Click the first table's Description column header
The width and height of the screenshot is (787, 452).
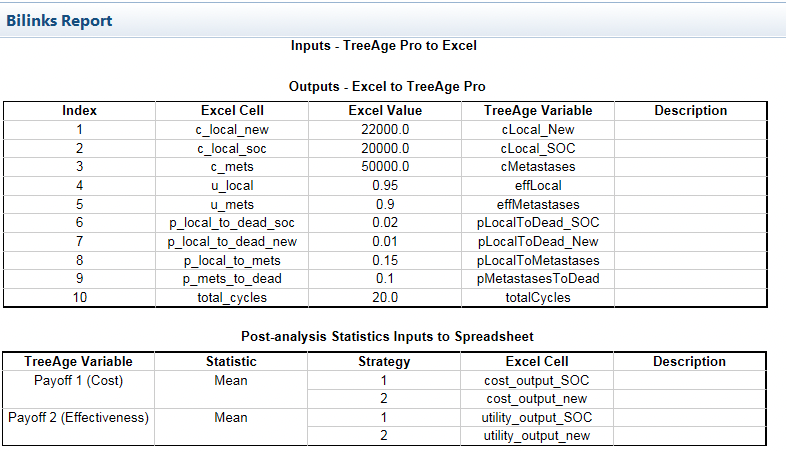point(690,111)
